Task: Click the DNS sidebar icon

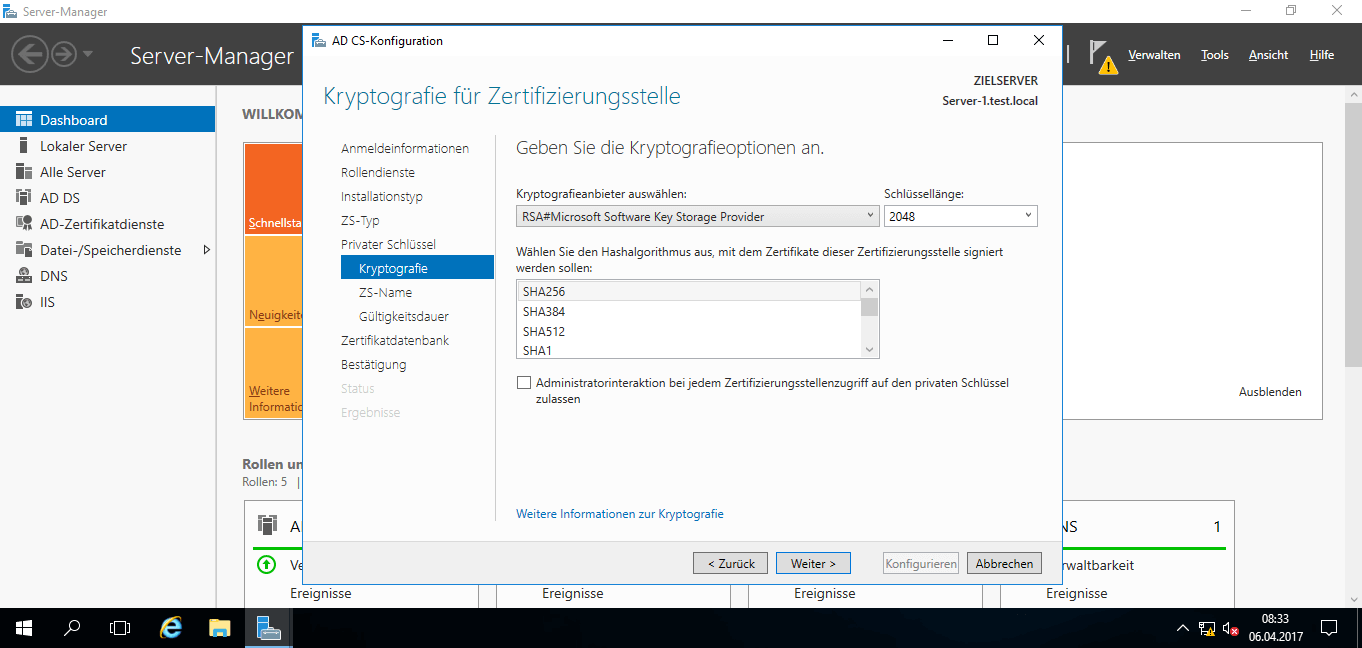Action: (24, 276)
